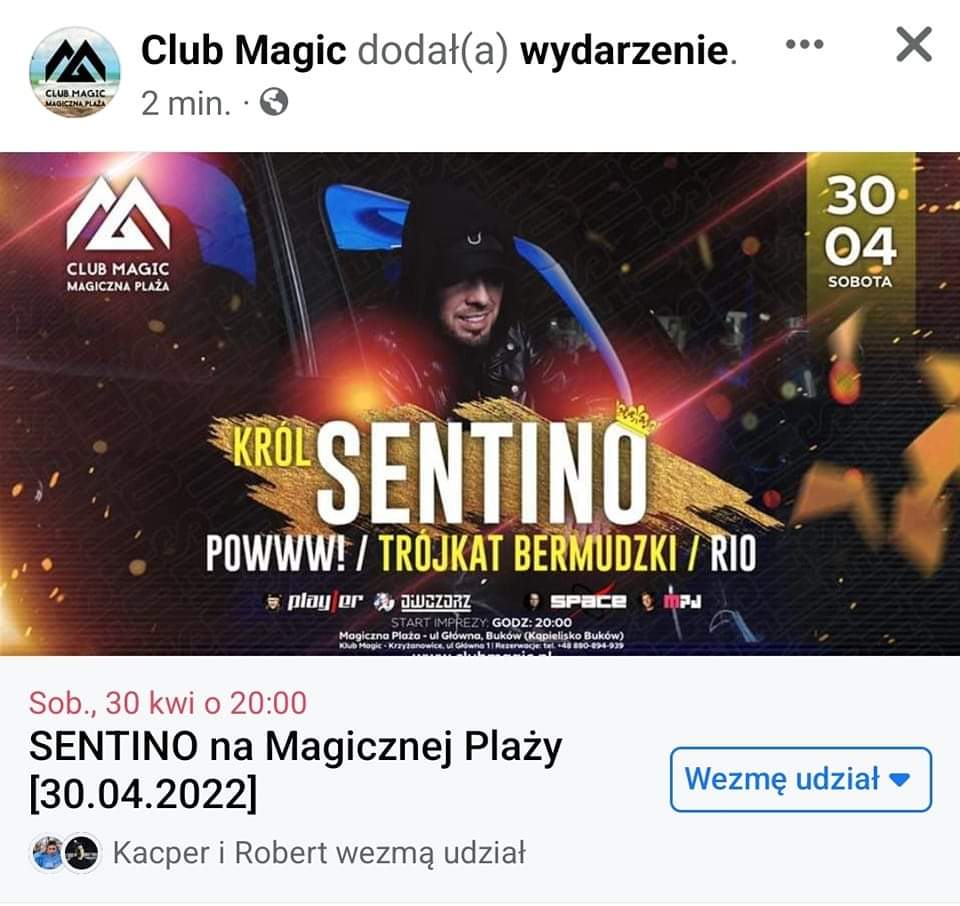
Task: Open the first attendee avatar
Action: pyautogui.click(x=48, y=853)
